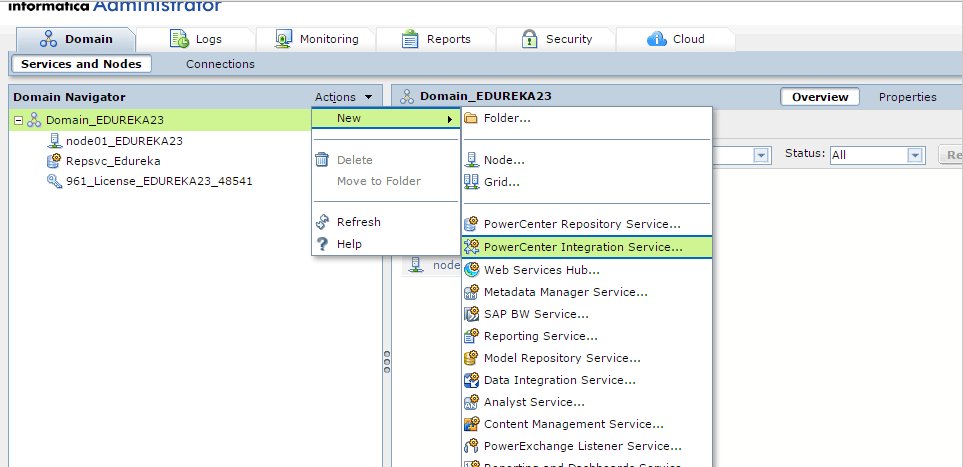Click the PowerCenter Repository Service icon
This screenshot has height=467, width=963.
point(471,224)
